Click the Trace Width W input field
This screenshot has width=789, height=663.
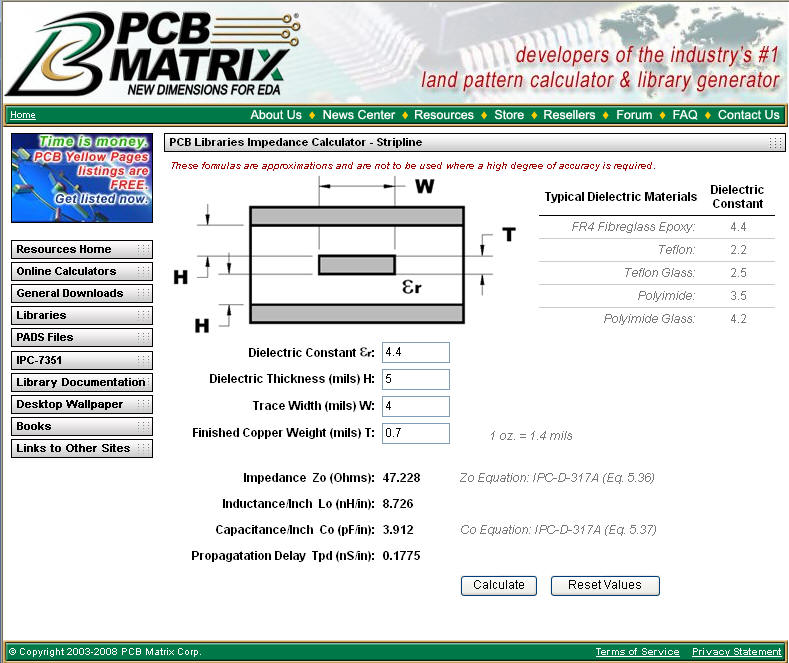(x=416, y=406)
